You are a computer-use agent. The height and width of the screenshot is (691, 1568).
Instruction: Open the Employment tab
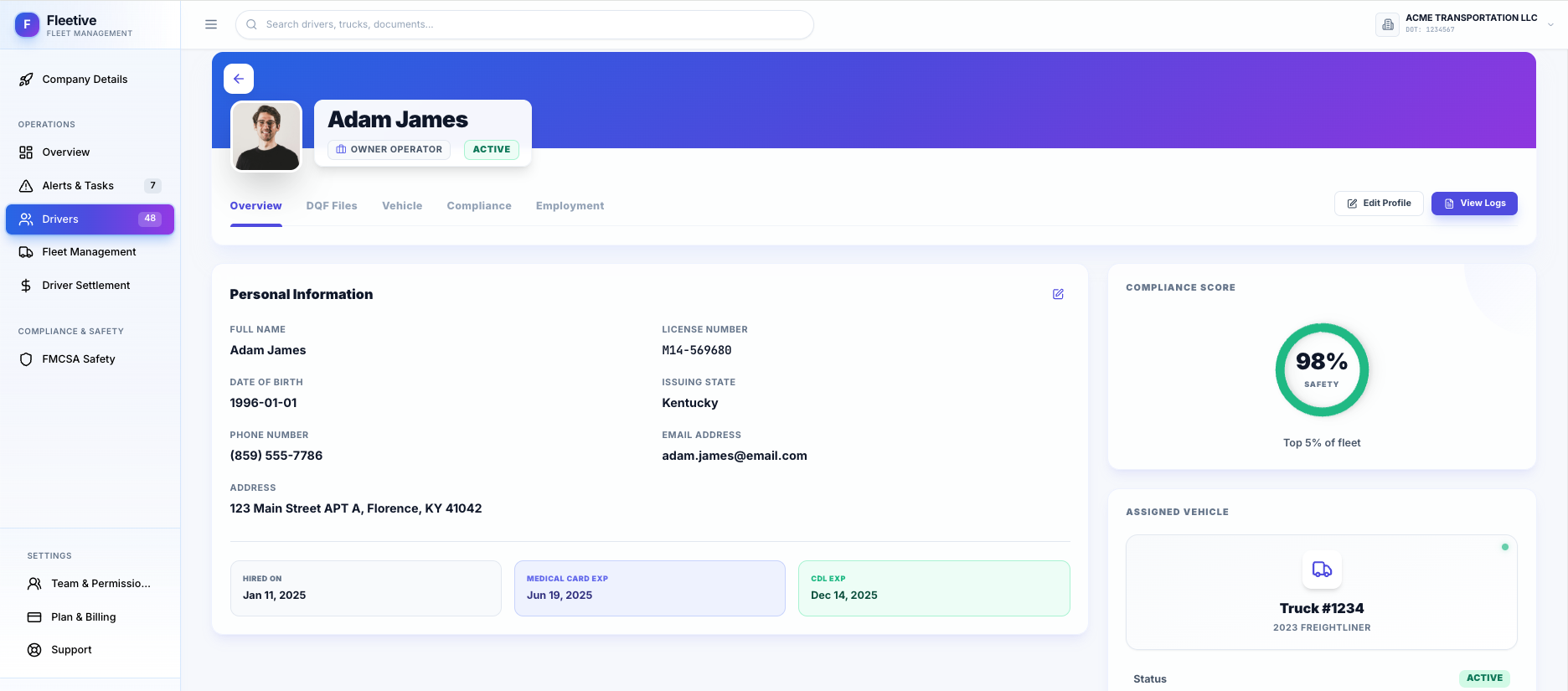tap(570, 206)
